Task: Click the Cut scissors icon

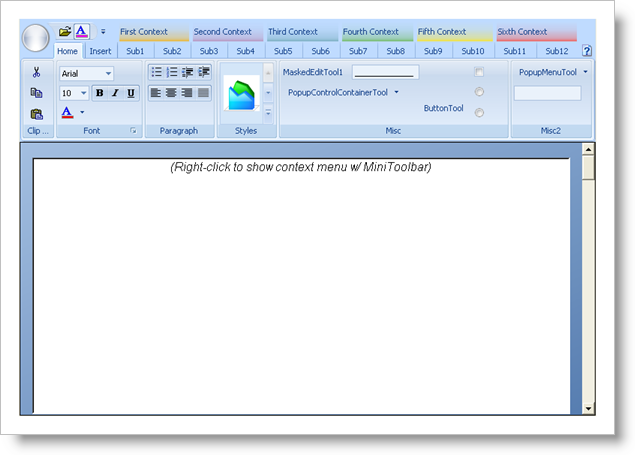Action: (36, 72)
